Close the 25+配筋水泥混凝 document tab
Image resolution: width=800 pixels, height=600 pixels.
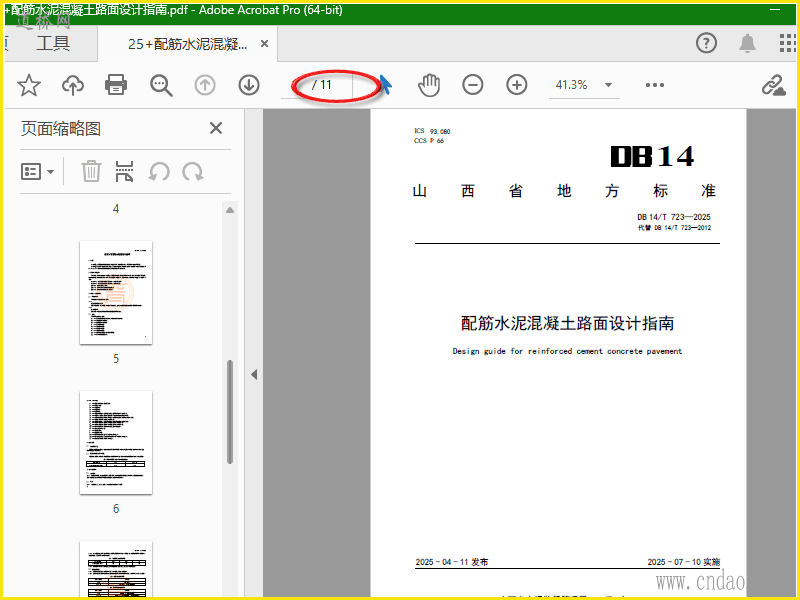[264, 44]
